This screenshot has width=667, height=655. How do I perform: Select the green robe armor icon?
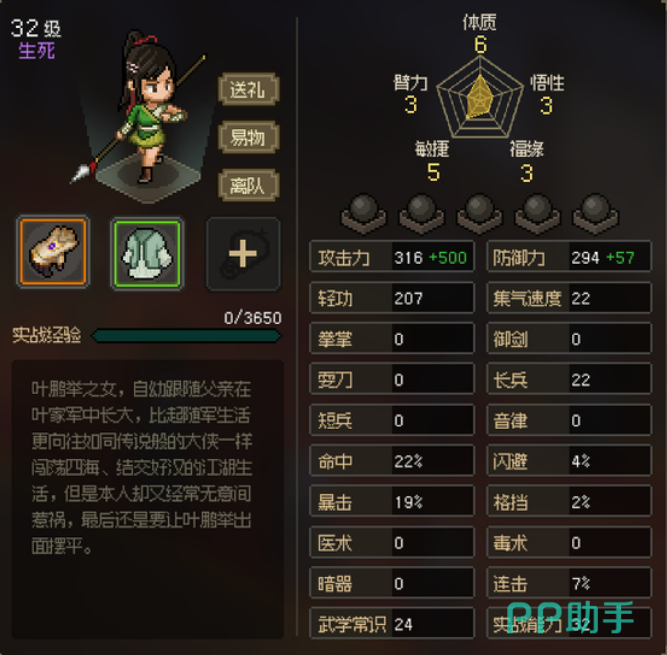pyautogui.click(x=147, y=253)
